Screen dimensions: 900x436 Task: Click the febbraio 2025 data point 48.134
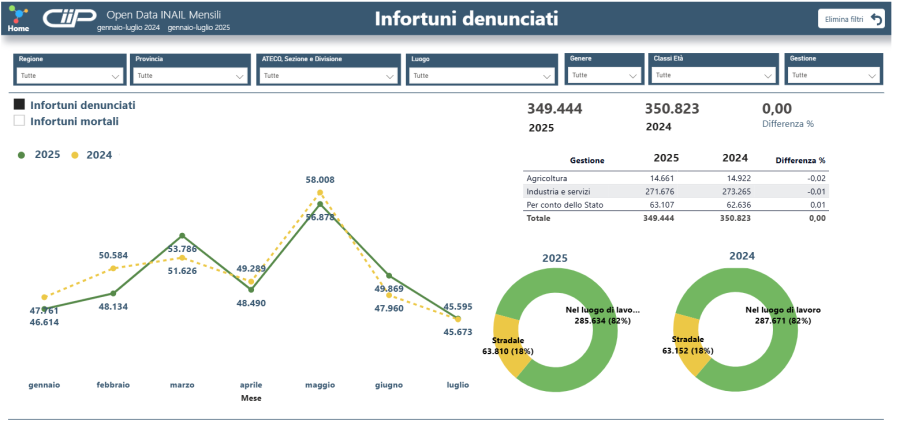[113, 293]
